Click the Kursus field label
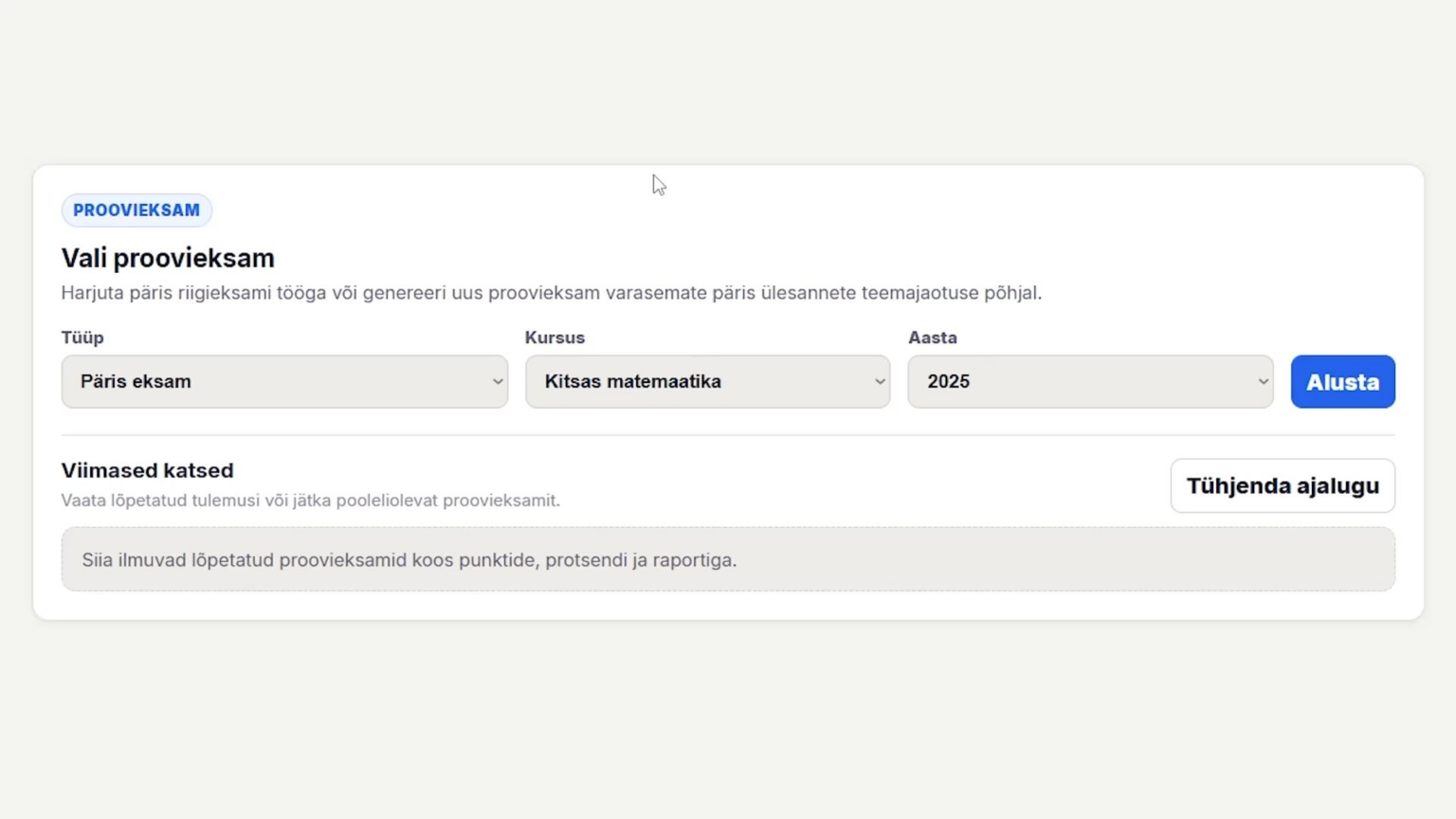The image size is (1456, 819). pyautogui.click(x=555, y=337)
